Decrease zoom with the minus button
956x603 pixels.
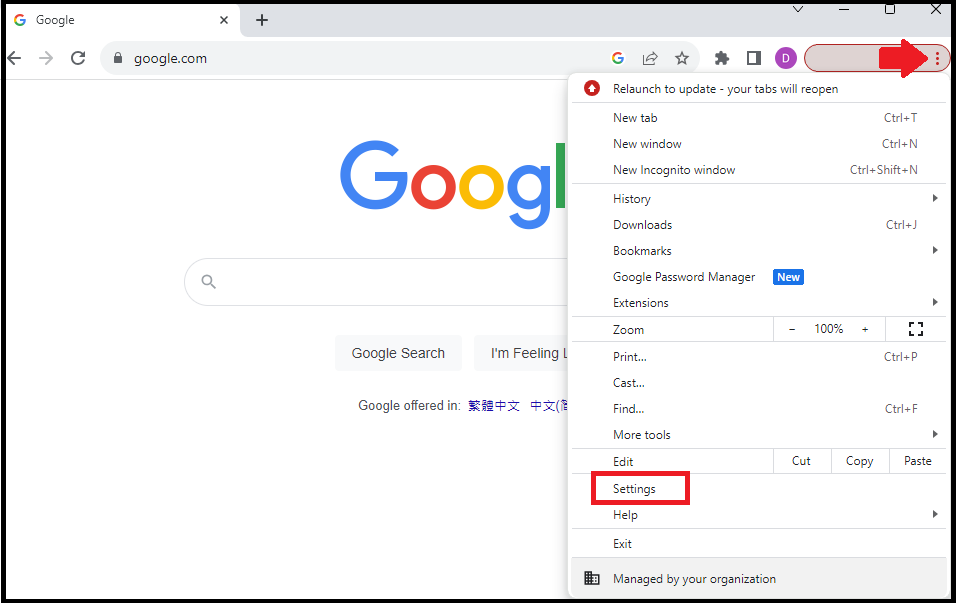[x=792, y=329]
